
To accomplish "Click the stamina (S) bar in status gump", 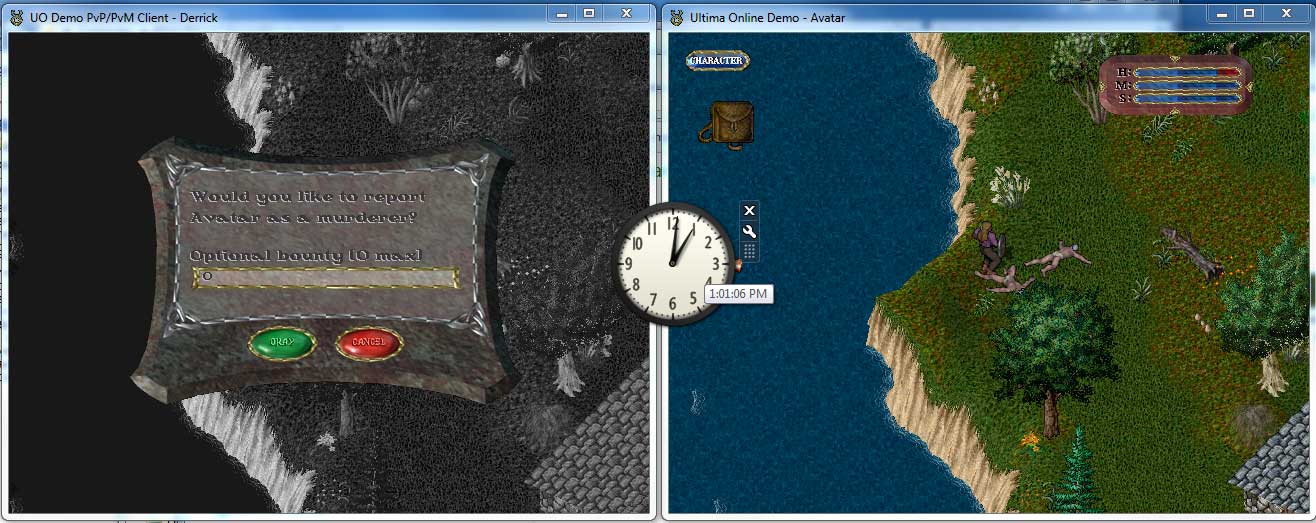I will [x=1186, y=98].
